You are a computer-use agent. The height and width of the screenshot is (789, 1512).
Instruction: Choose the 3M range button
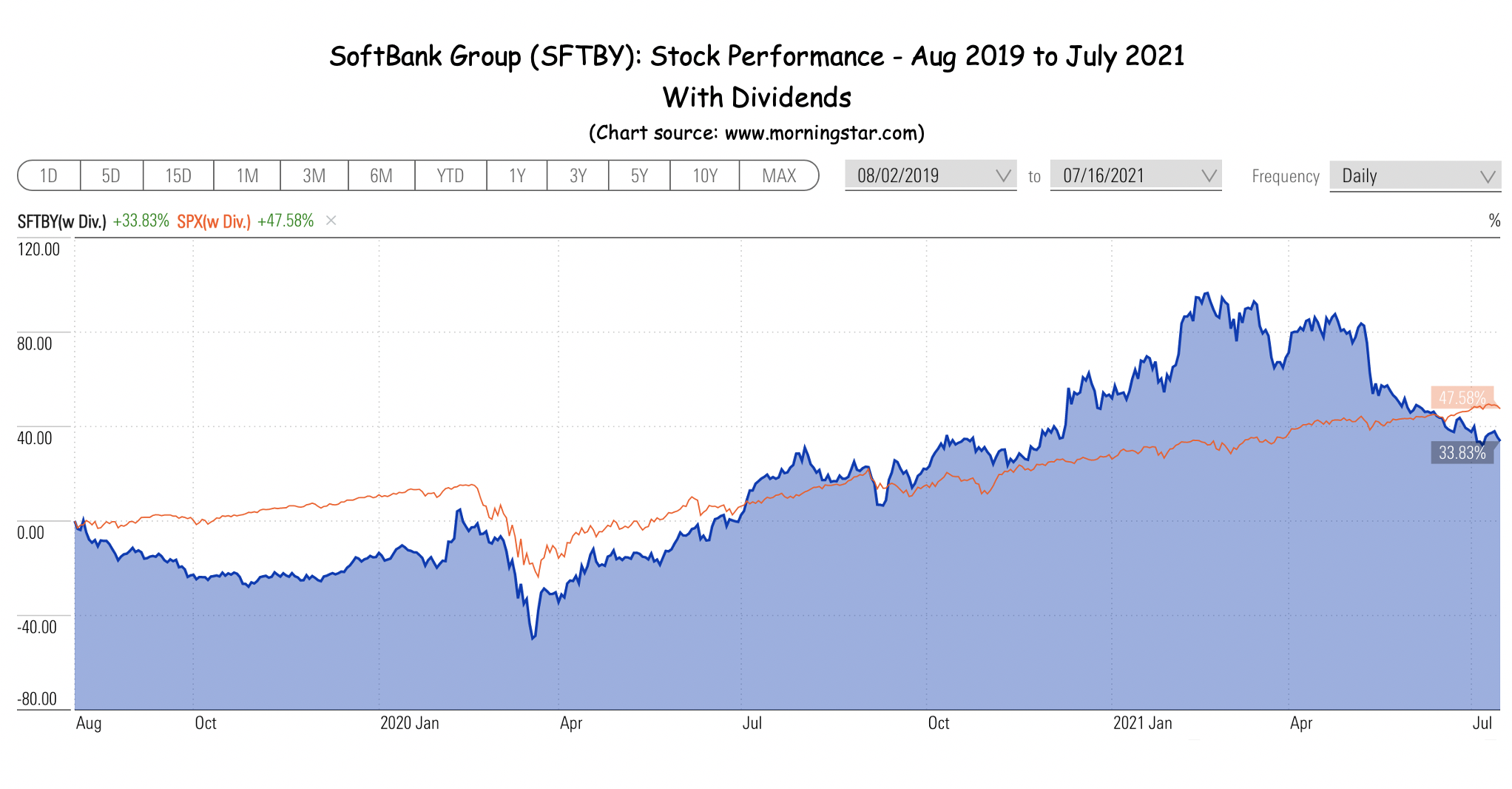coord(314,175)
